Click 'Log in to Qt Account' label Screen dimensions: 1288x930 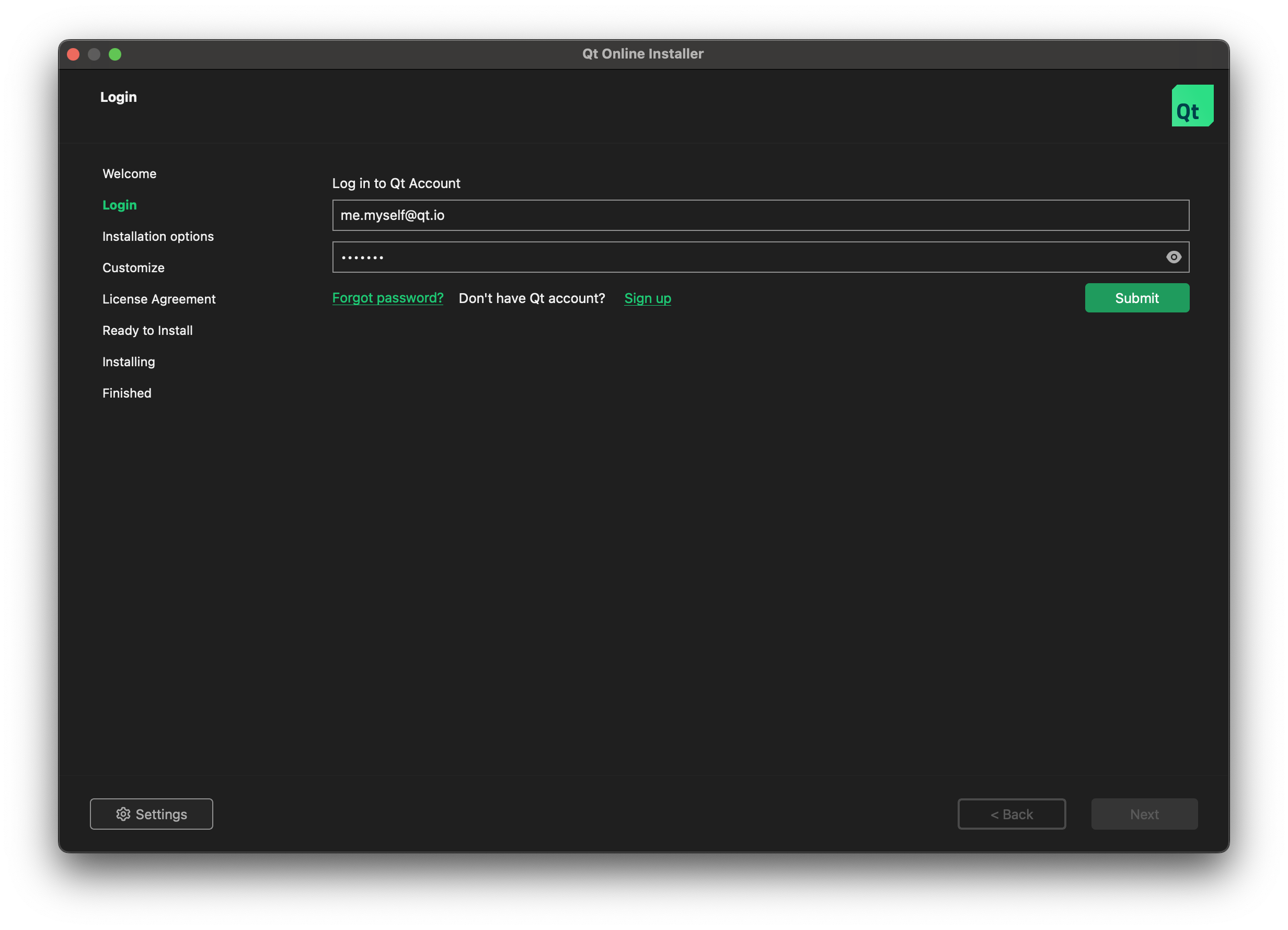396,183
